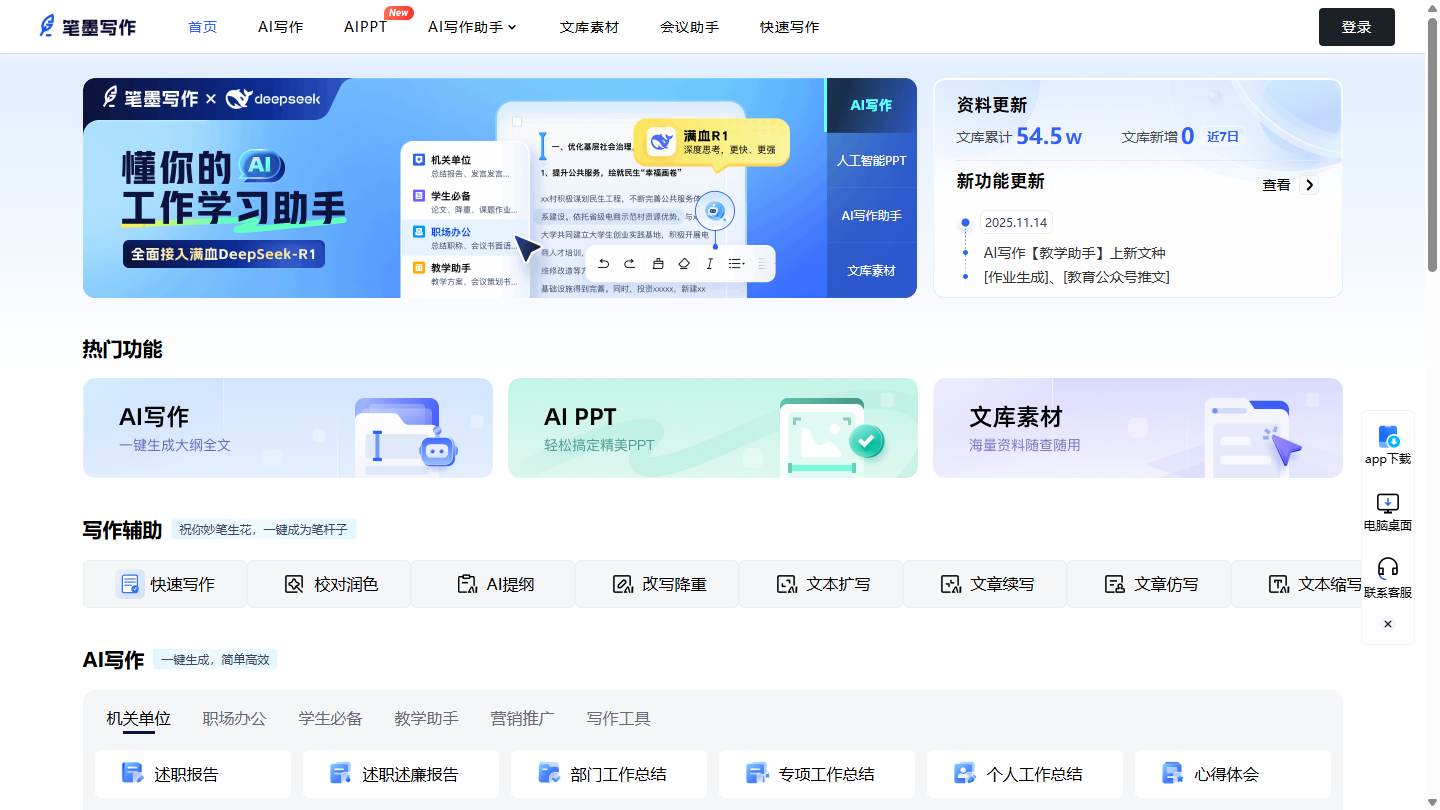Click the 部门工作总结 icon
The height and width of the screenshot is (810, 1440).
(x=549, y=773)
